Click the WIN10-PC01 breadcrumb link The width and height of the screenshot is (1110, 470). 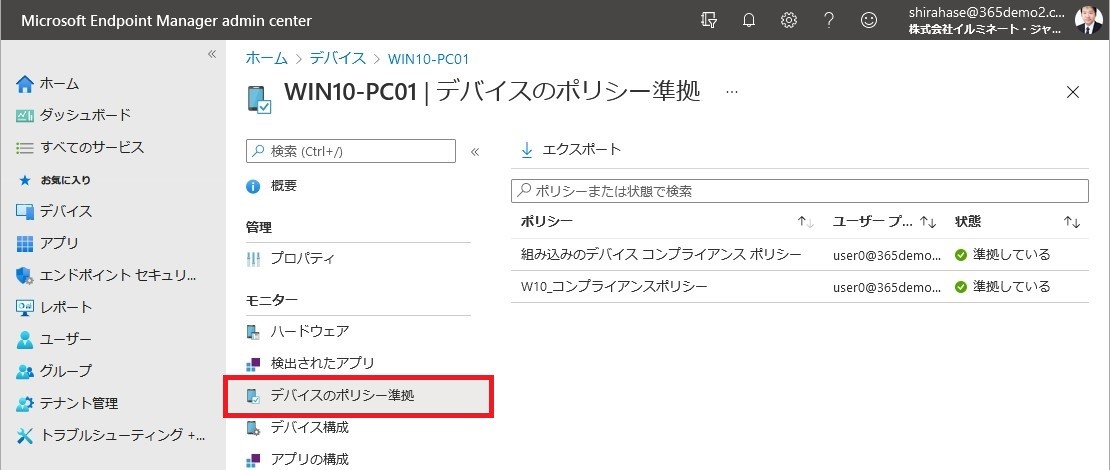(428, 59)
